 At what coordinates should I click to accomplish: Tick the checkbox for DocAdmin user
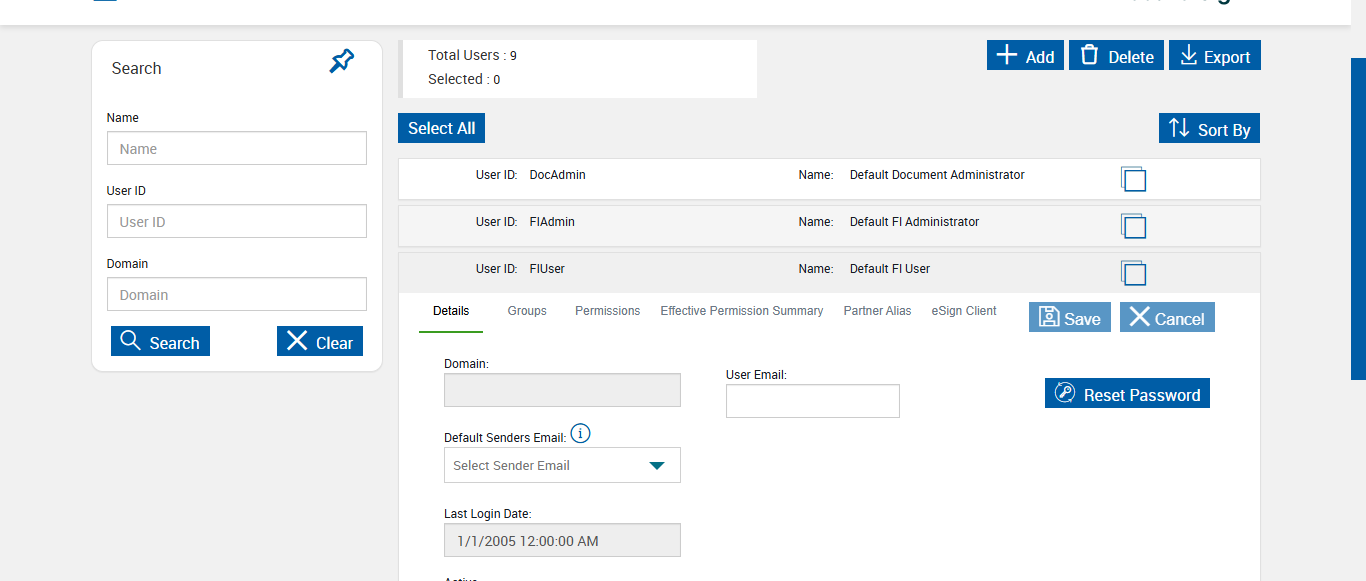[1134, 180]
